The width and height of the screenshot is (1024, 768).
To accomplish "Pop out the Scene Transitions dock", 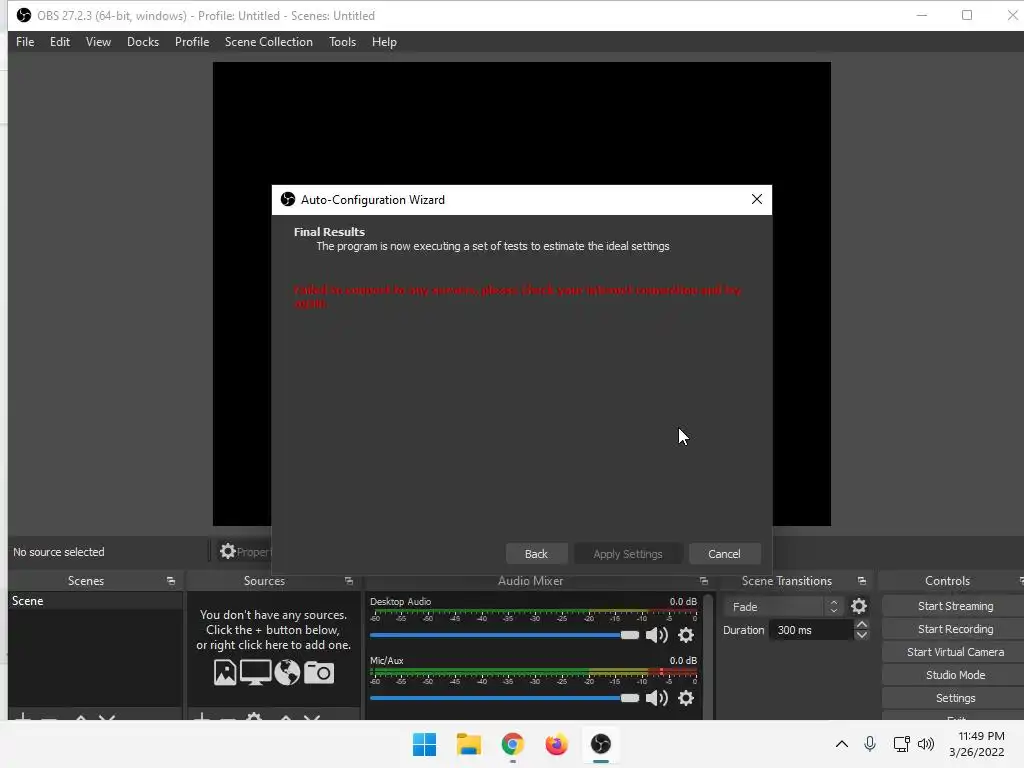I will (x=862, y=581).
